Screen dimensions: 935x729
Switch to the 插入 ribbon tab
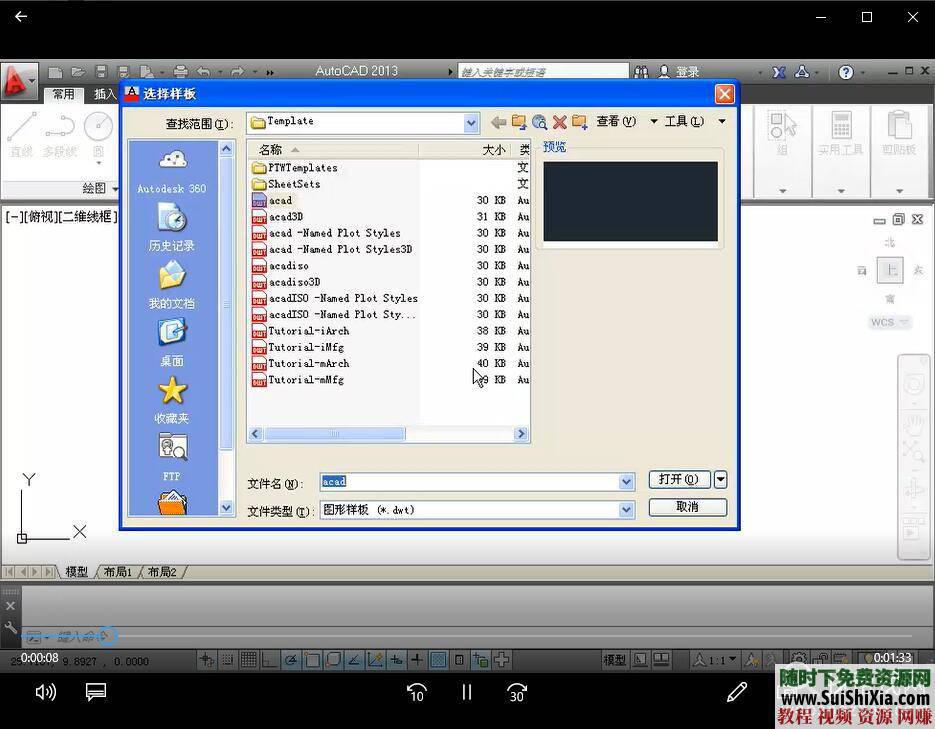[x=105, y=93]
